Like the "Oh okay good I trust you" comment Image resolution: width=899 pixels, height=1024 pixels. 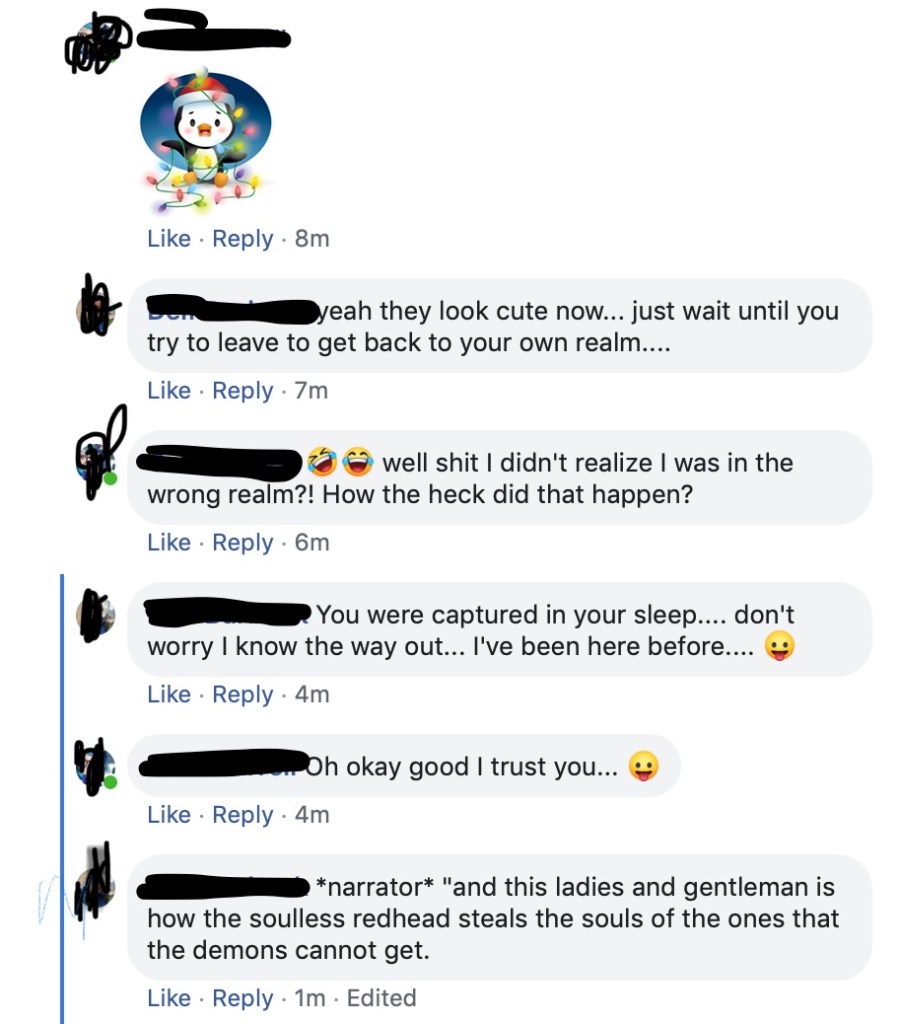click(168, 815)
